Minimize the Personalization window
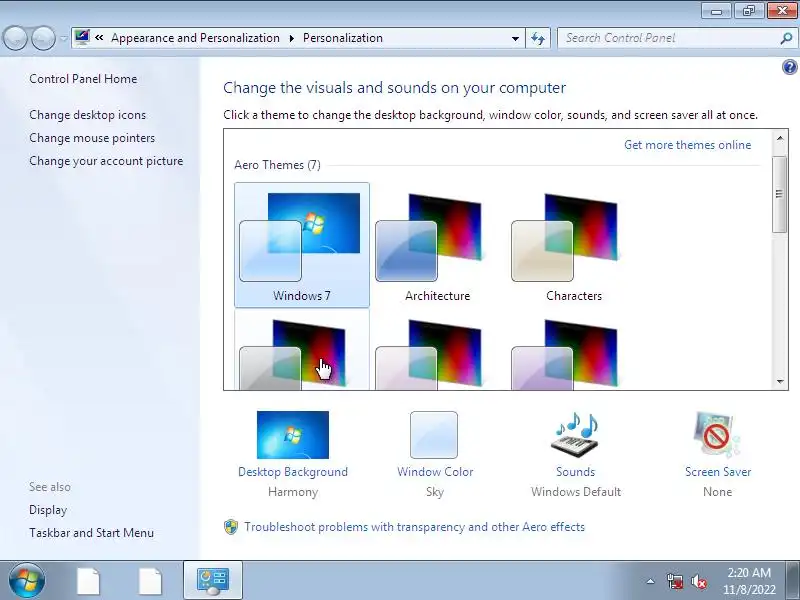Image resolution: width=800 pixels, height=600 pixels. coord(717,10)
